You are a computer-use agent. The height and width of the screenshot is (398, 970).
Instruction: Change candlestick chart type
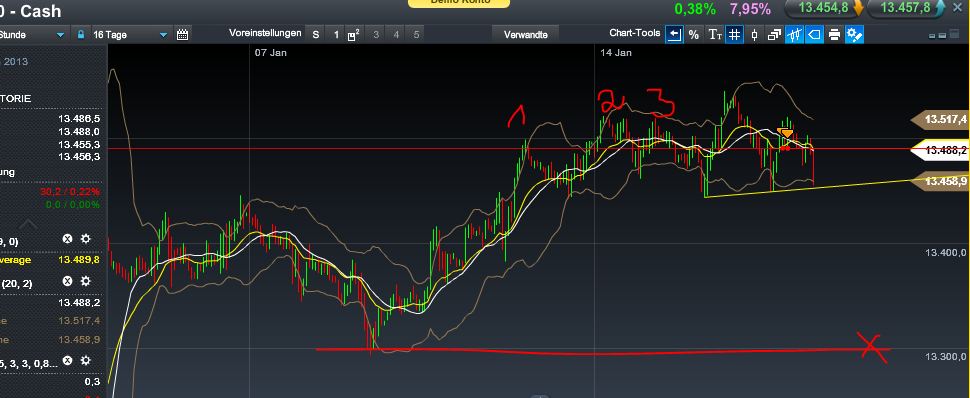pos(754,35)
